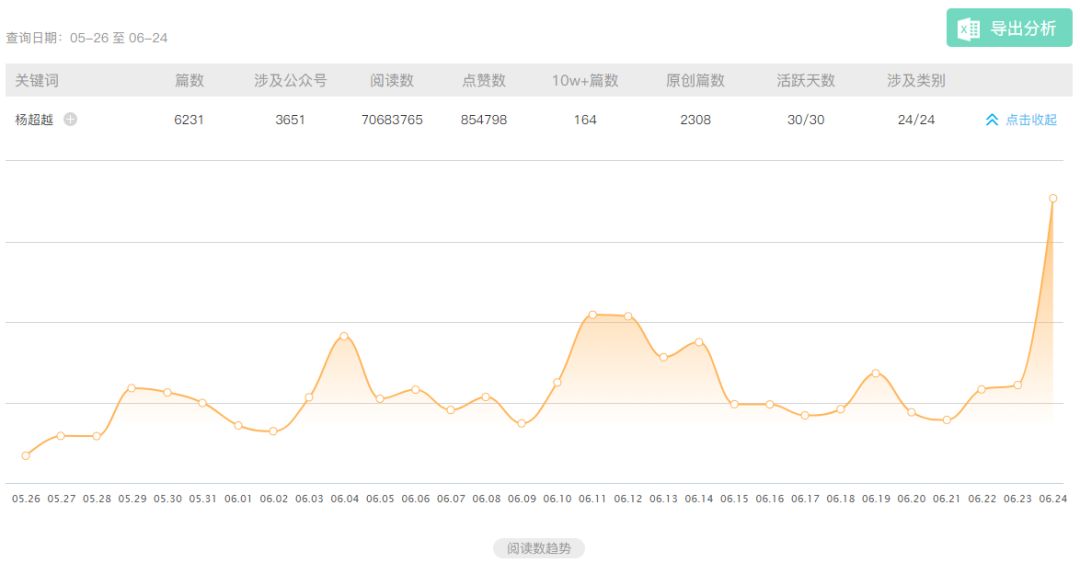Screen dimensions: 1080x563
Task: Click the data point at 06.19
Action: [x=876, y=373]
